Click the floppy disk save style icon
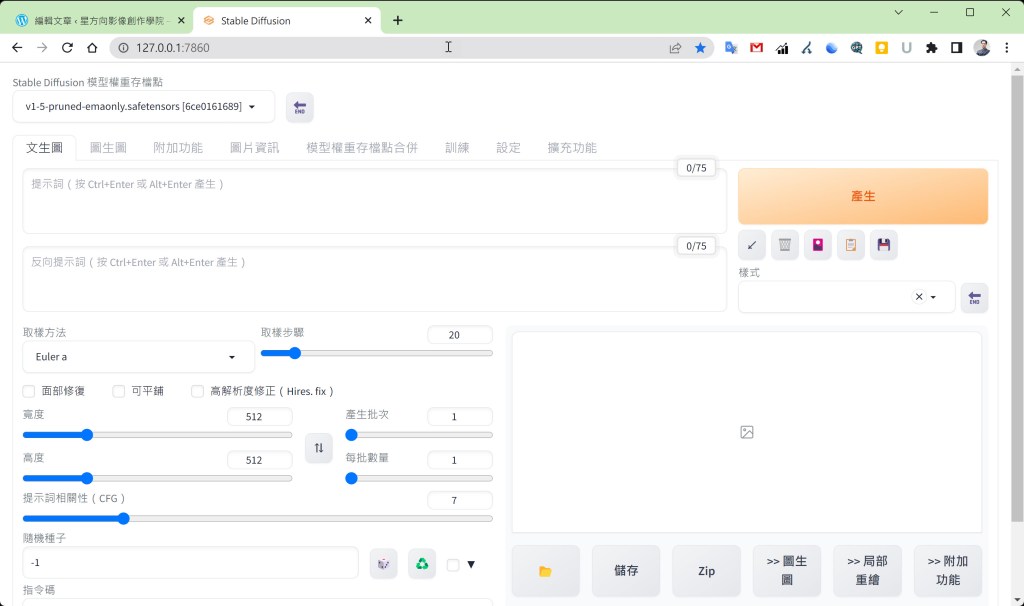Image resolution: width=1024 pixels, height=606 pixels. pos(883,245)
